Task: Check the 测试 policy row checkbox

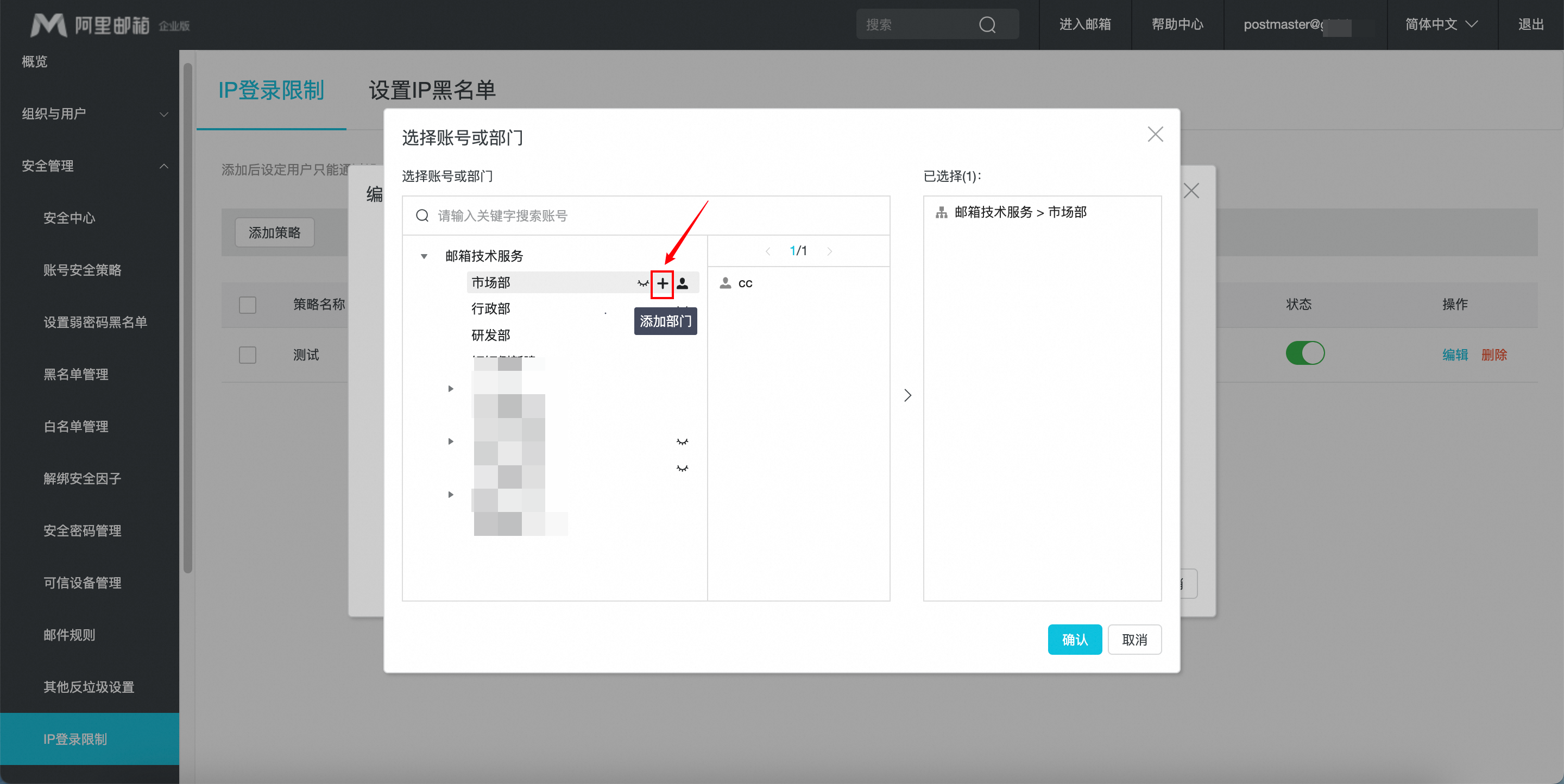Action: click(x=247, y=355)
